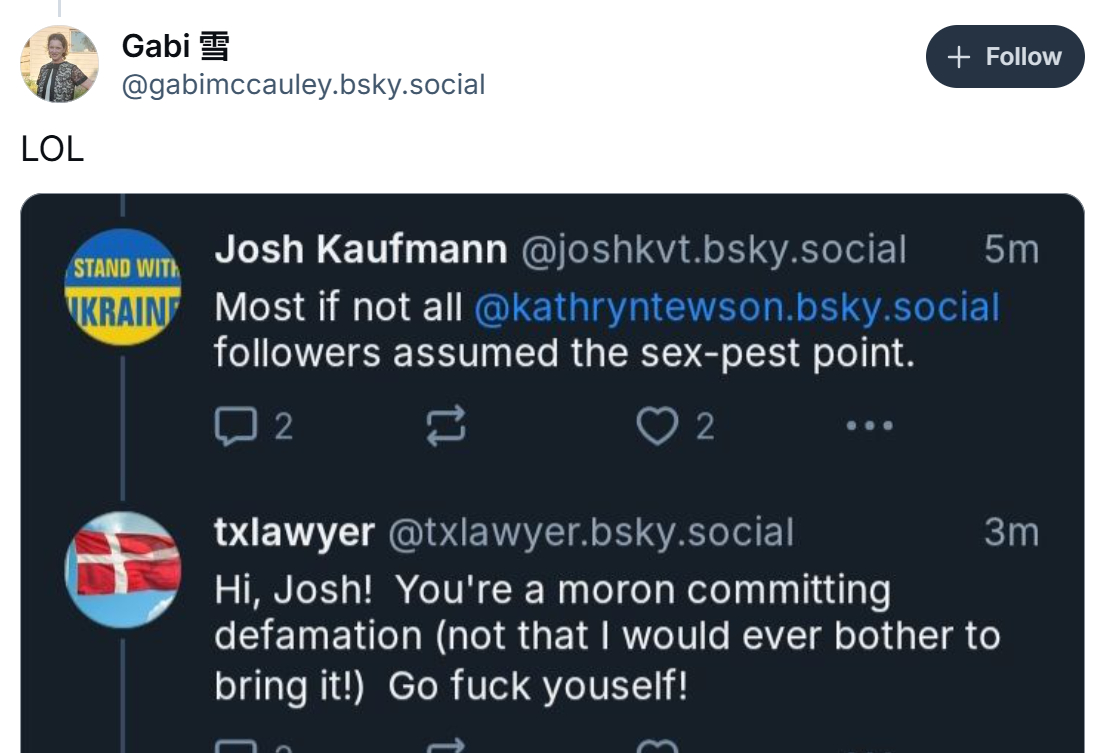Open the @kathryntewson.bsky.social mention link
1109x753 pixels.
(736, 307)
